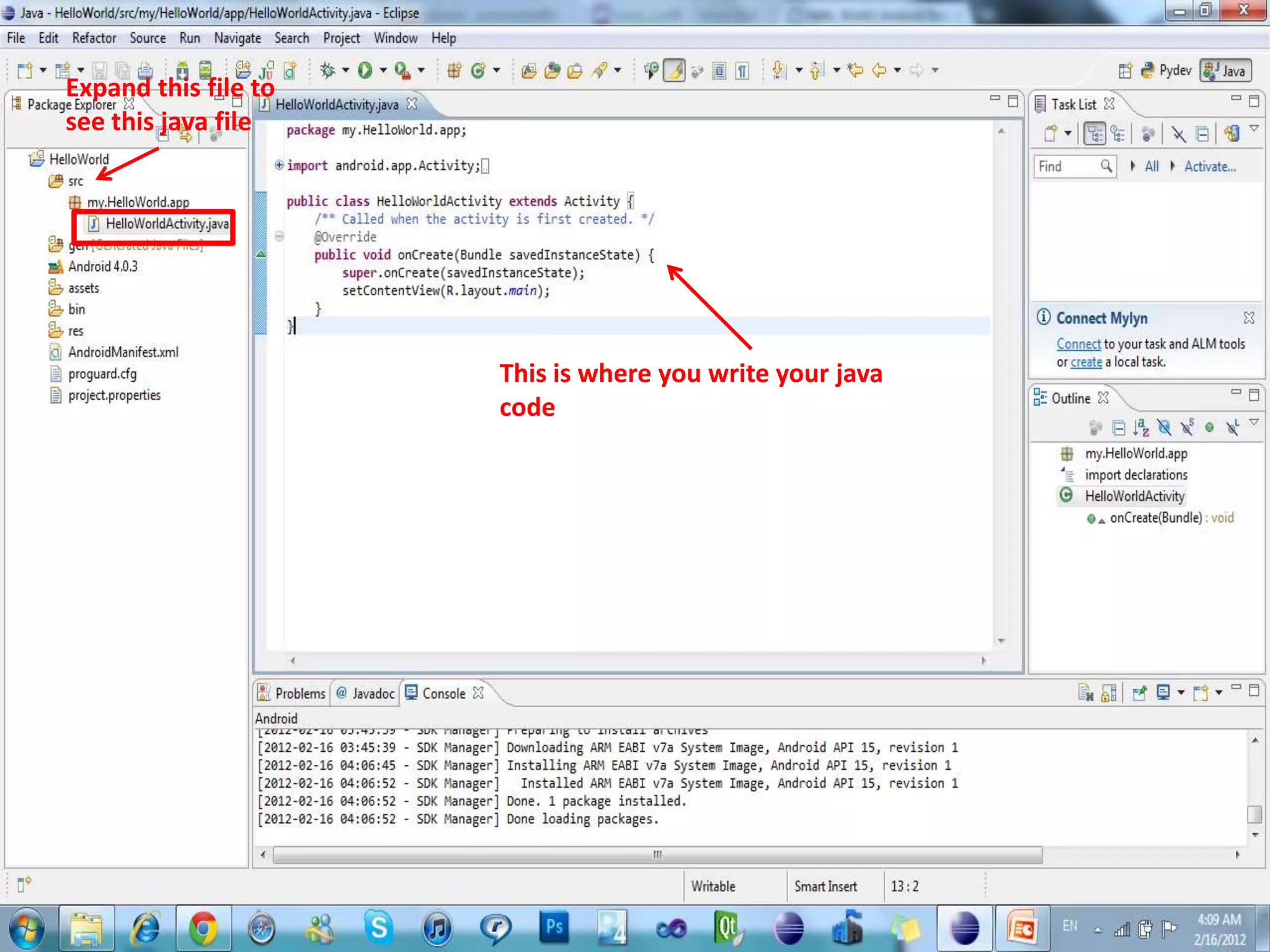Image resolution: width=1270 pixels, height=952 pixels.
Task: Toggle Scroll Lock in Console toolbar
Action: [1109, 692]
